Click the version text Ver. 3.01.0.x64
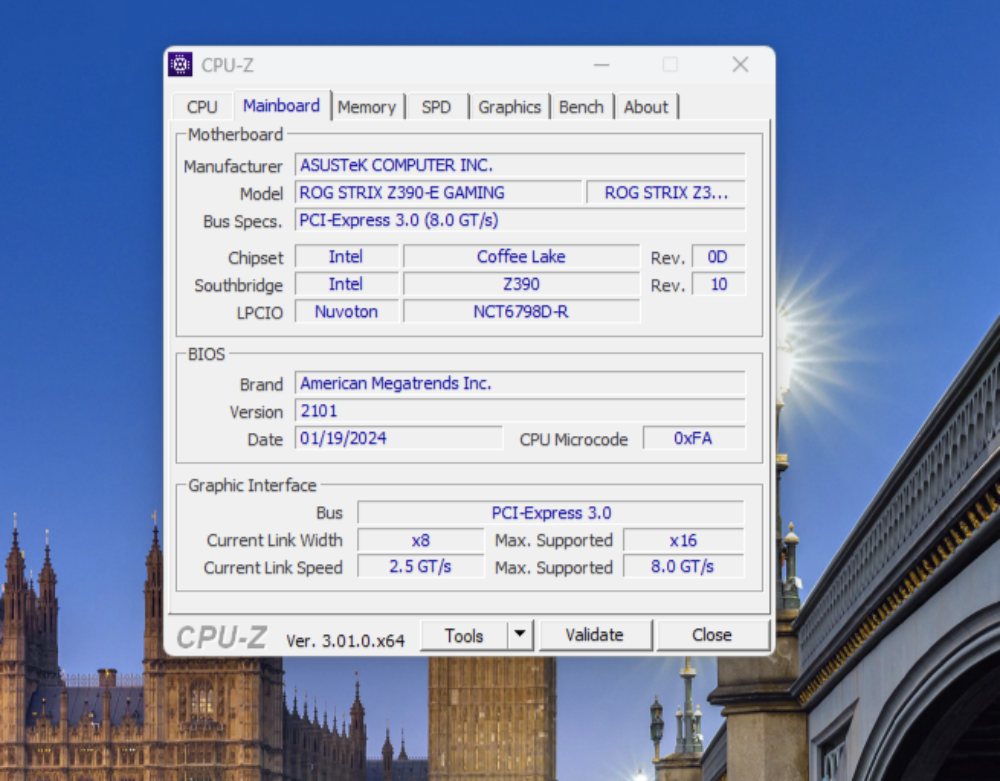The height and width of the screenshot is (781, 1000). pyautogui.click(x=345, y=641)
